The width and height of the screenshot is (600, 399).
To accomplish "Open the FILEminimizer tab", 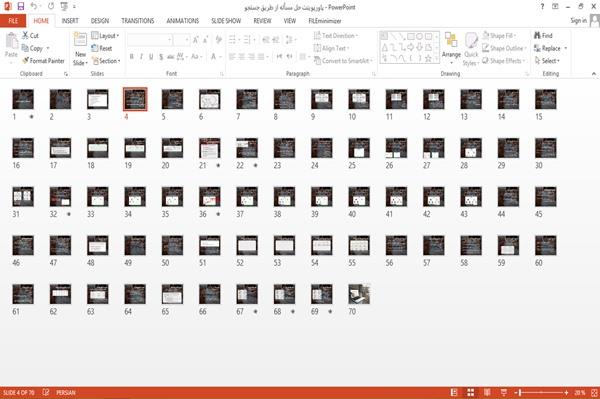I will [x=325, y=21].
